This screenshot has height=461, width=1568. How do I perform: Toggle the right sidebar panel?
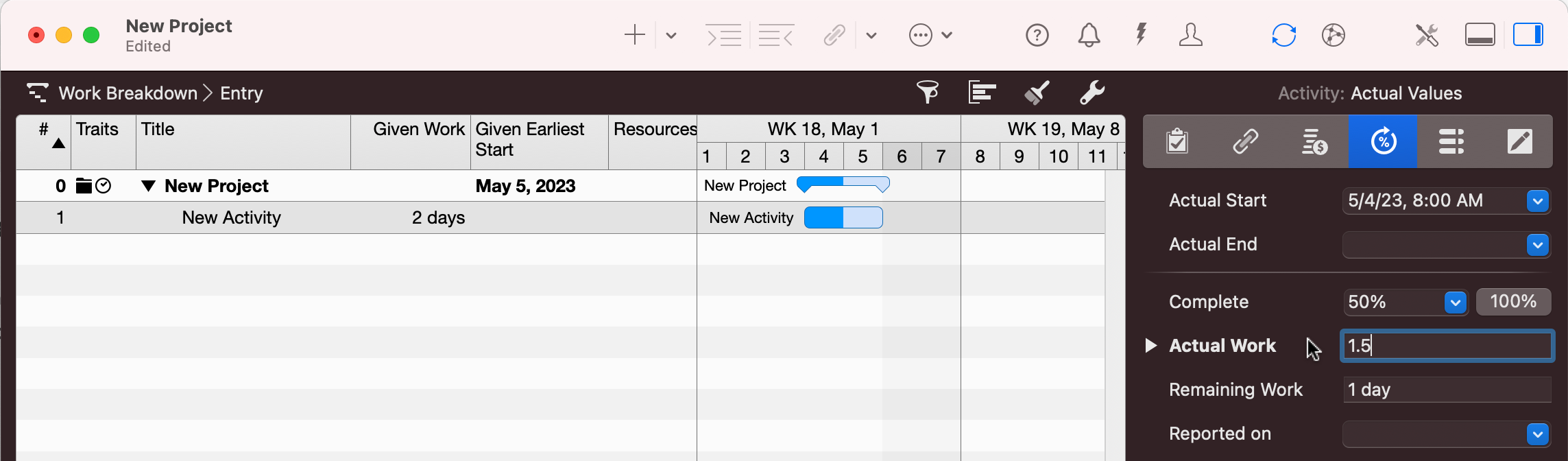coord(1528,34)
